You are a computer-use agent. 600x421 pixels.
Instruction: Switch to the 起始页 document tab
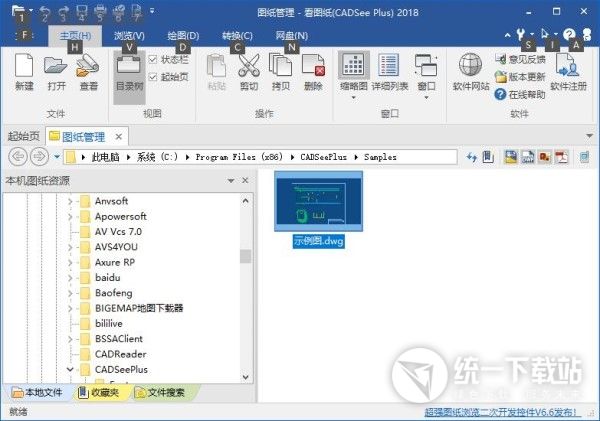(x=23, y=136)
